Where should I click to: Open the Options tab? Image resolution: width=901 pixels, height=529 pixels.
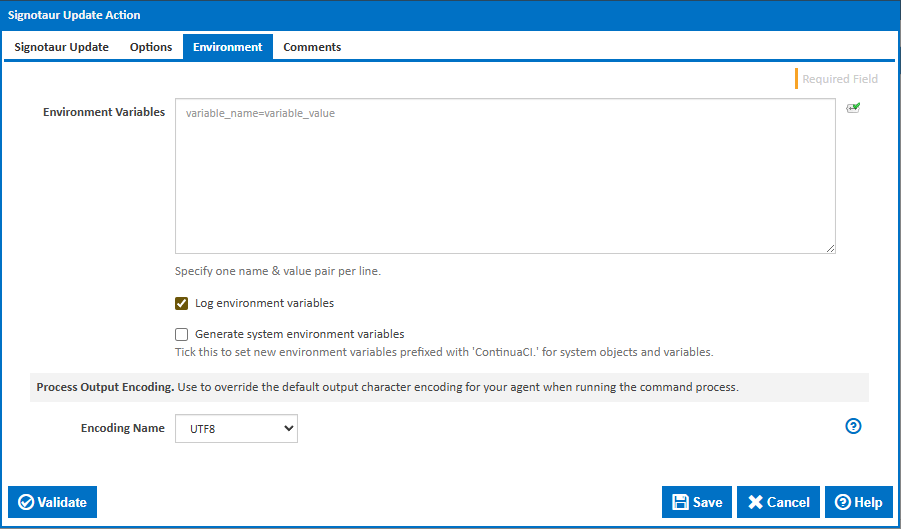pyautogui.click(x=151, y=47)
